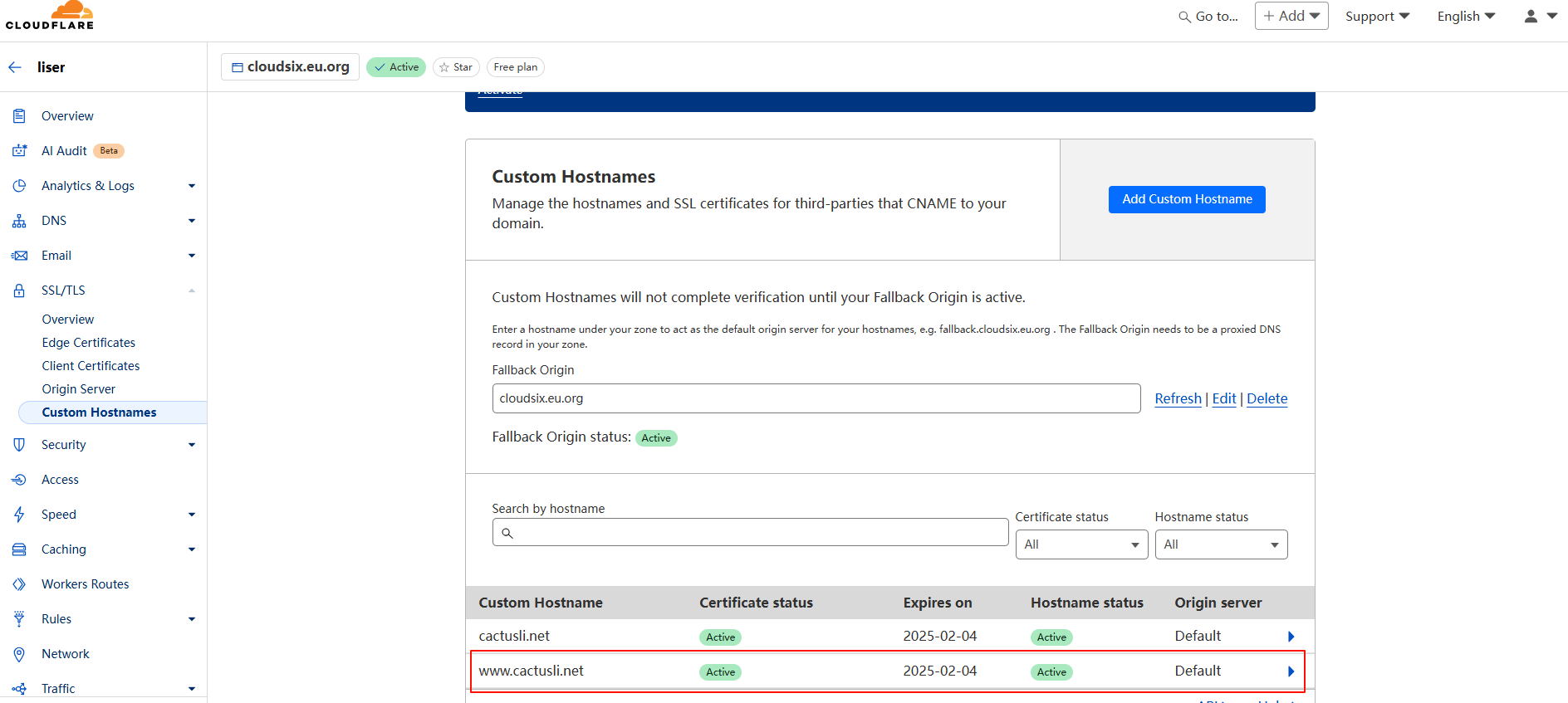Open Client Certificates page
The image size is (1568, 703).
pos(91,366)
